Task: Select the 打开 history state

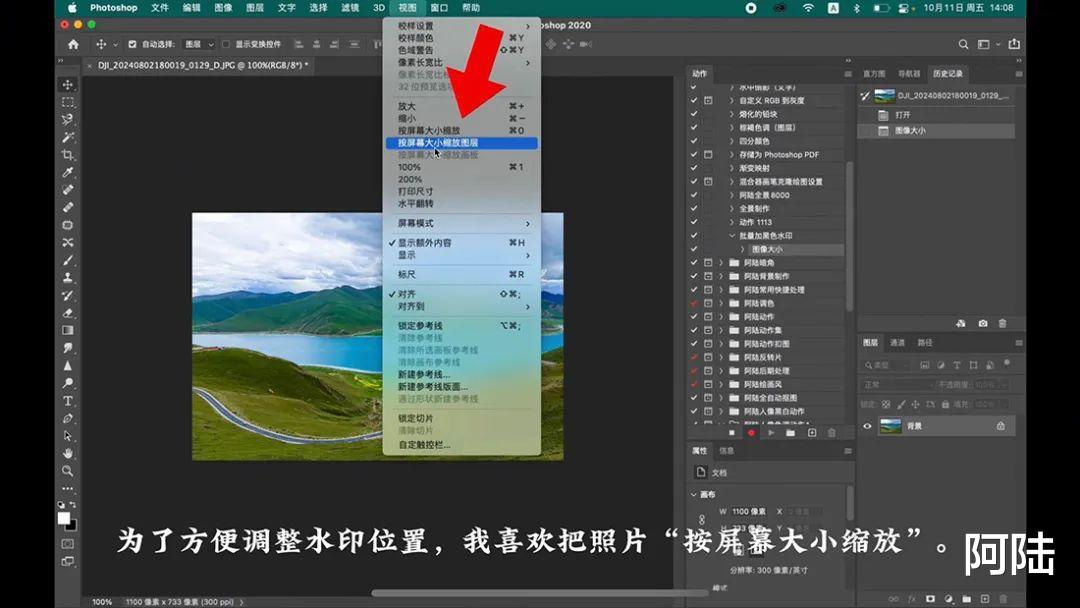Action: click(x=936, y=115)
